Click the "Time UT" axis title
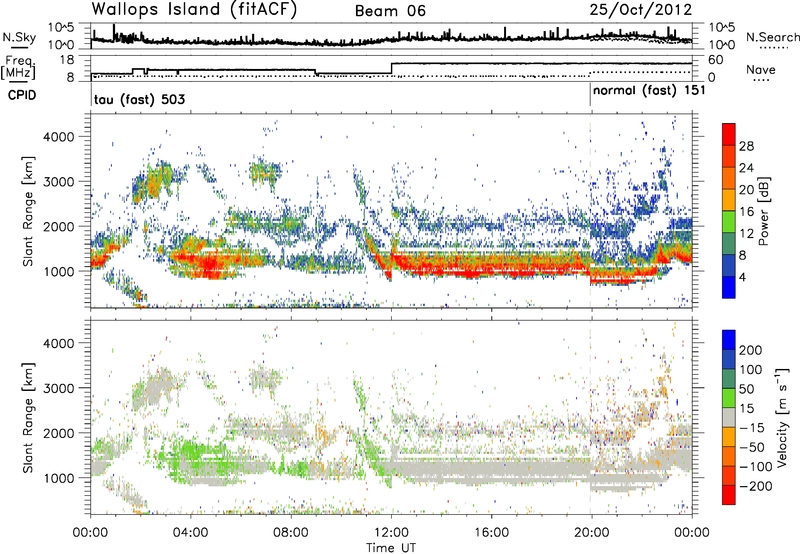 (x=391, y=547)
